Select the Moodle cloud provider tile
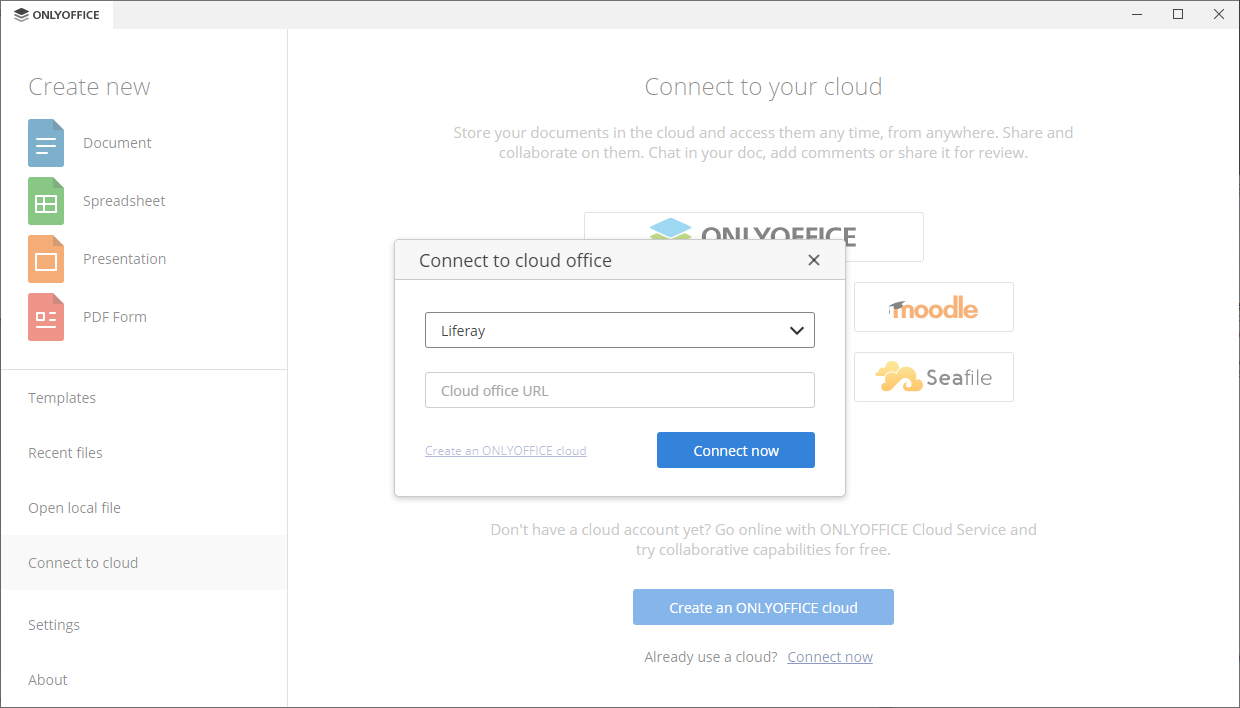The height and width of the screenshot is (708, 1240). [x=933, y=307]
